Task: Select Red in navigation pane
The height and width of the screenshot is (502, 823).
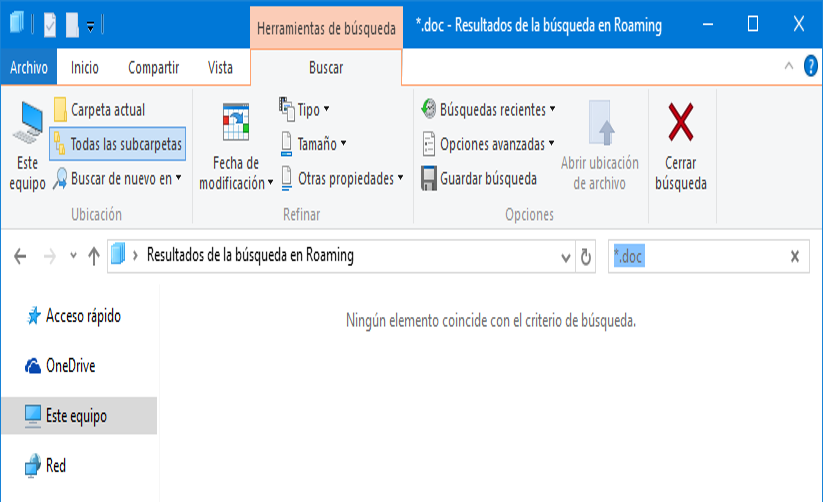Action: point(46,465)
